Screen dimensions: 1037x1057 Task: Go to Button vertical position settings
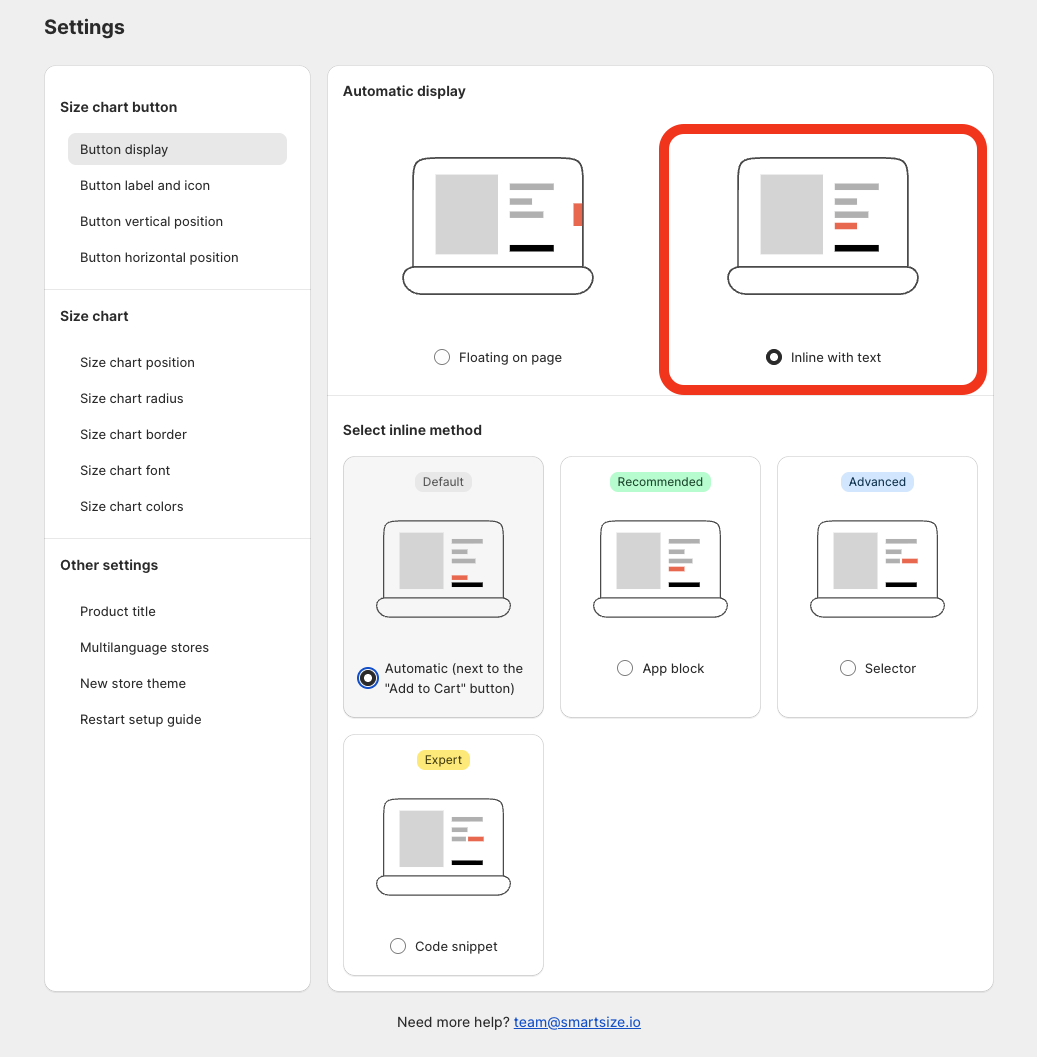151,221
